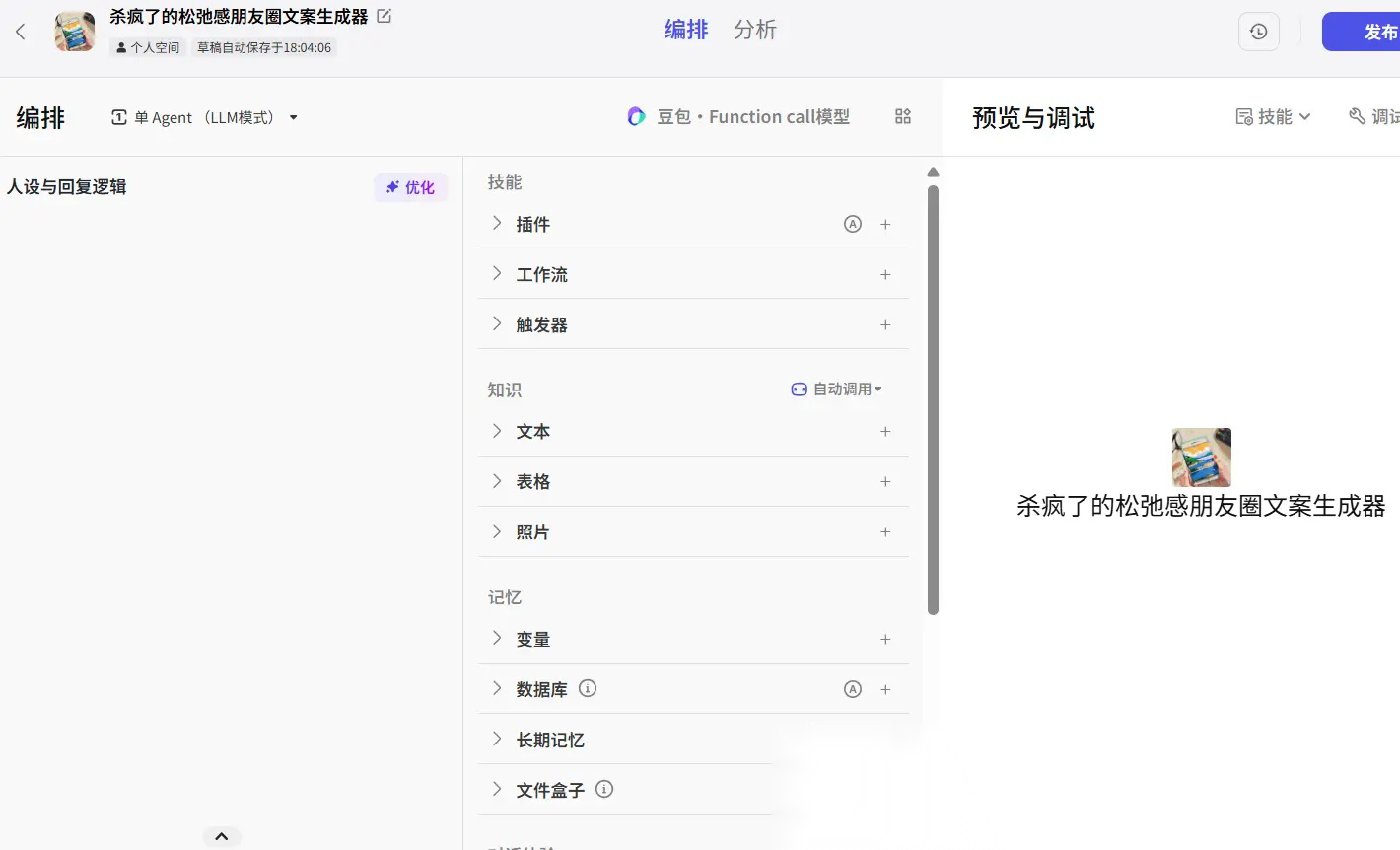The width and height of the screenshot is (1400, 850).
Task: Click the skills panel vertical scrollbar
Action: pos(933,399)
